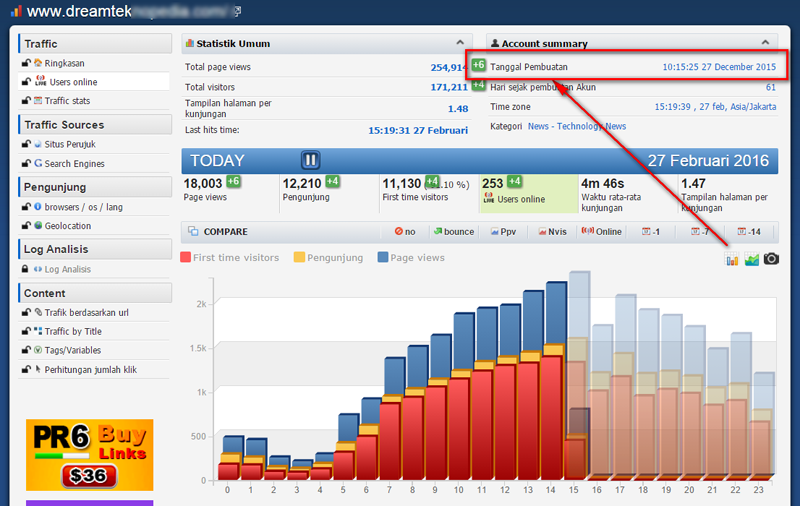This screenshot has width=800, height=506.
Task: Switch to bar chart view icon
Action: [732, 259]
